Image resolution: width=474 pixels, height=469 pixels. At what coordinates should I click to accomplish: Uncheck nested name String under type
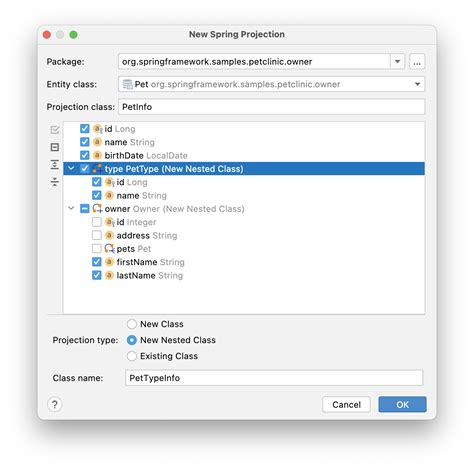click(97, 195)
